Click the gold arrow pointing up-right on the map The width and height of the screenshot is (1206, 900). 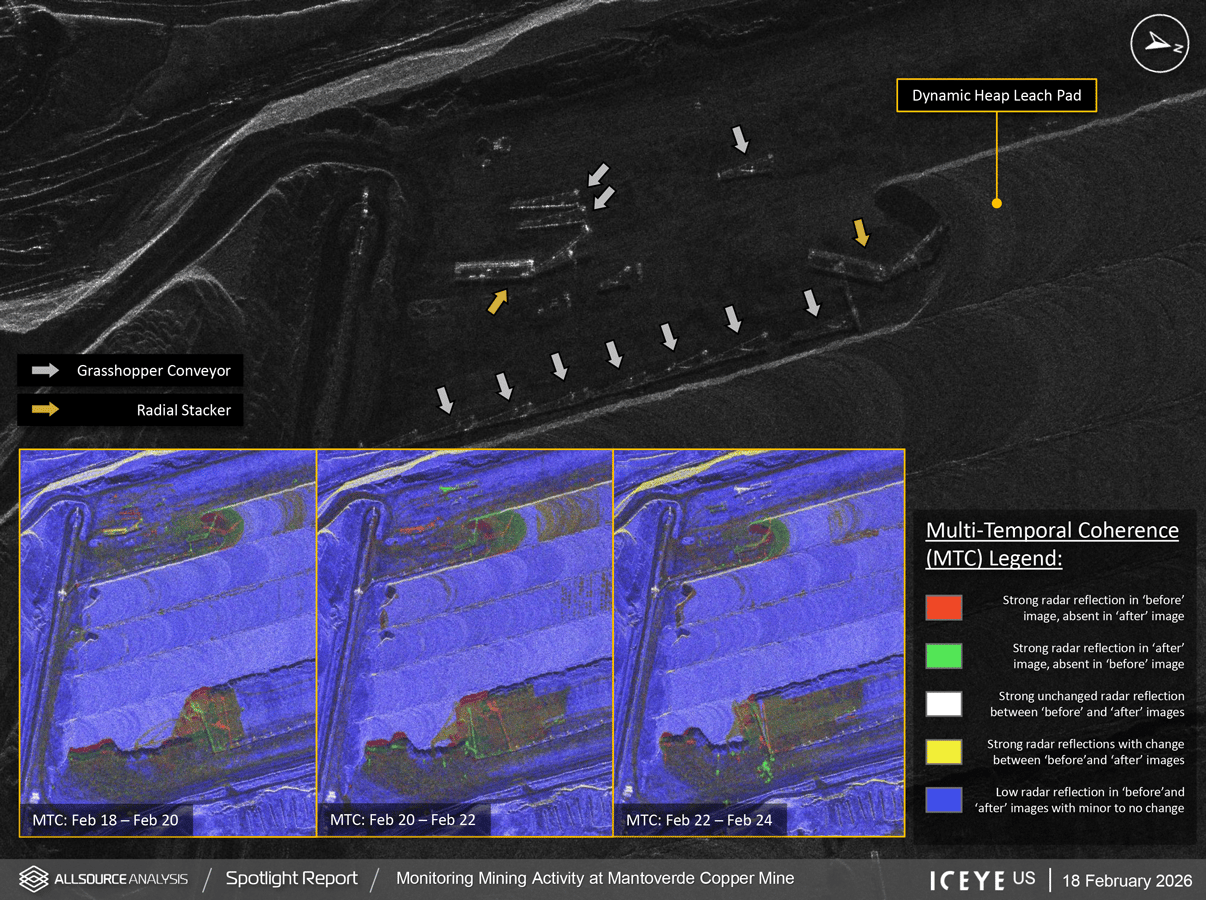(497, 301)
